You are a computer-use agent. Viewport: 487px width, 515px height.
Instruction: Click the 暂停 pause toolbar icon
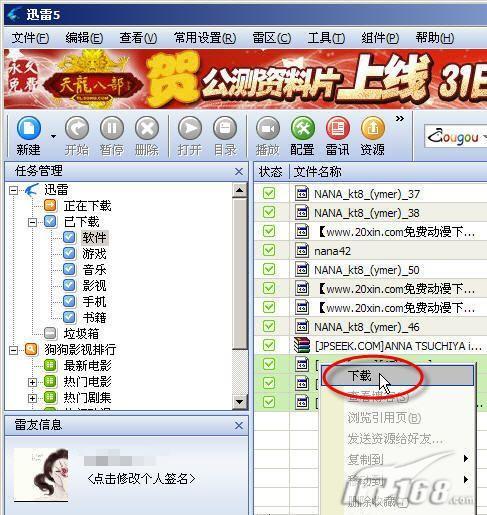112,128
